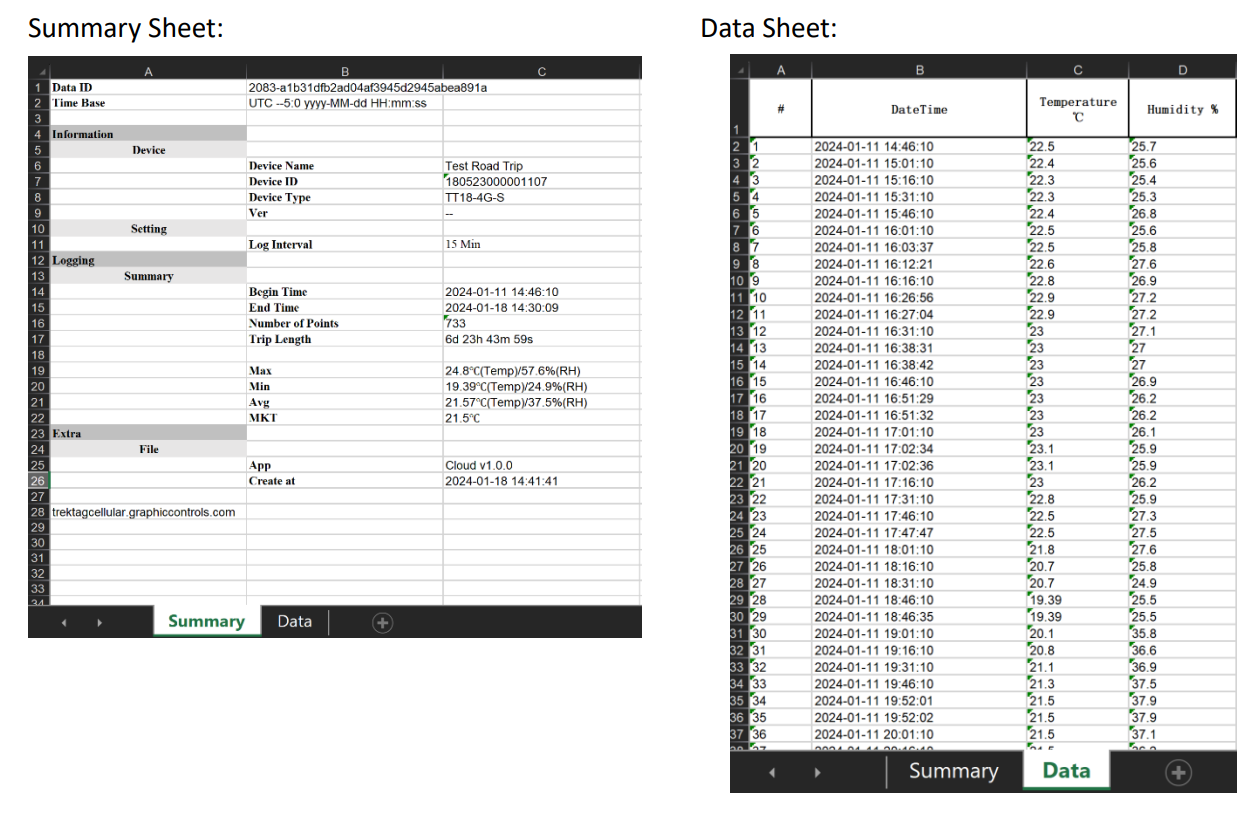Image resolution: width=1255 pixels, height=828 pixels.
Task: Click the Min value '19.39℃(Temp)/24.9%(RH)'
Action: [541, 386]
